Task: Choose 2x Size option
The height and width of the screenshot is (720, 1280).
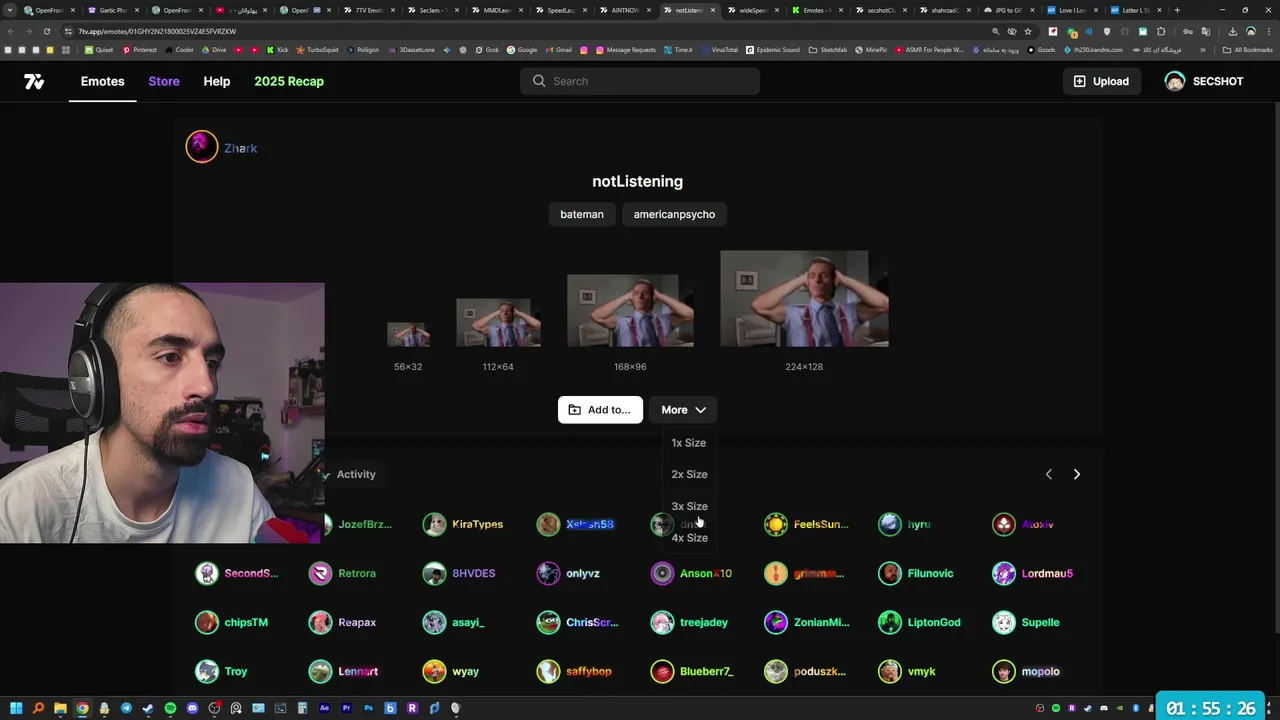Action: tap(689, 474)
